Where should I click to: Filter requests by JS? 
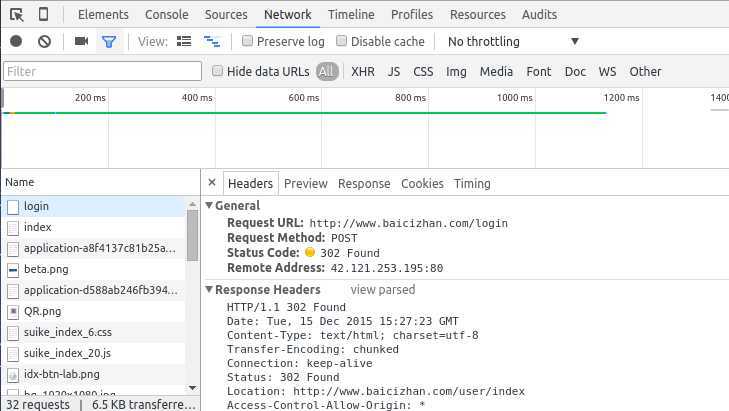pyautogui.click(x=394, y=72)
